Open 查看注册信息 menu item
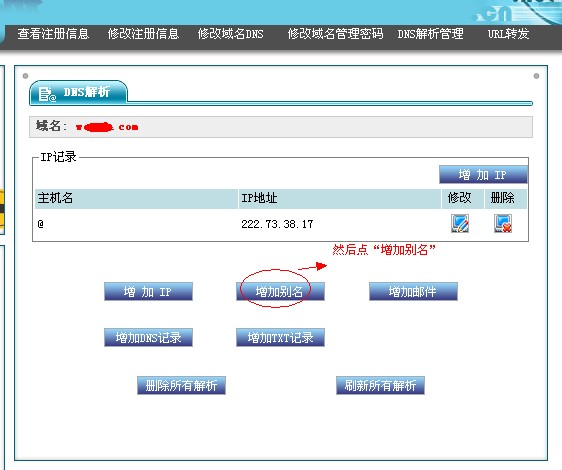Screen dimensions: 562x470 tap(53, 34)
